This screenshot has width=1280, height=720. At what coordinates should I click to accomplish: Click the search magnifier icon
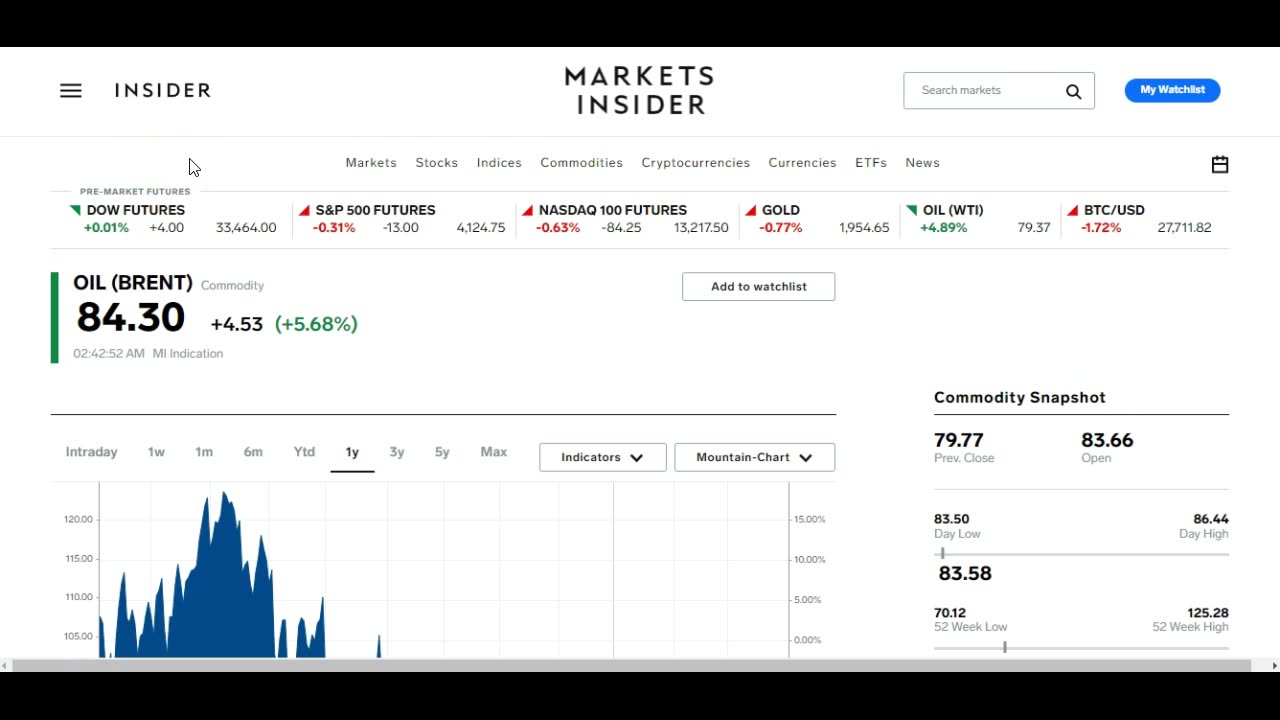pos(1073,91)
